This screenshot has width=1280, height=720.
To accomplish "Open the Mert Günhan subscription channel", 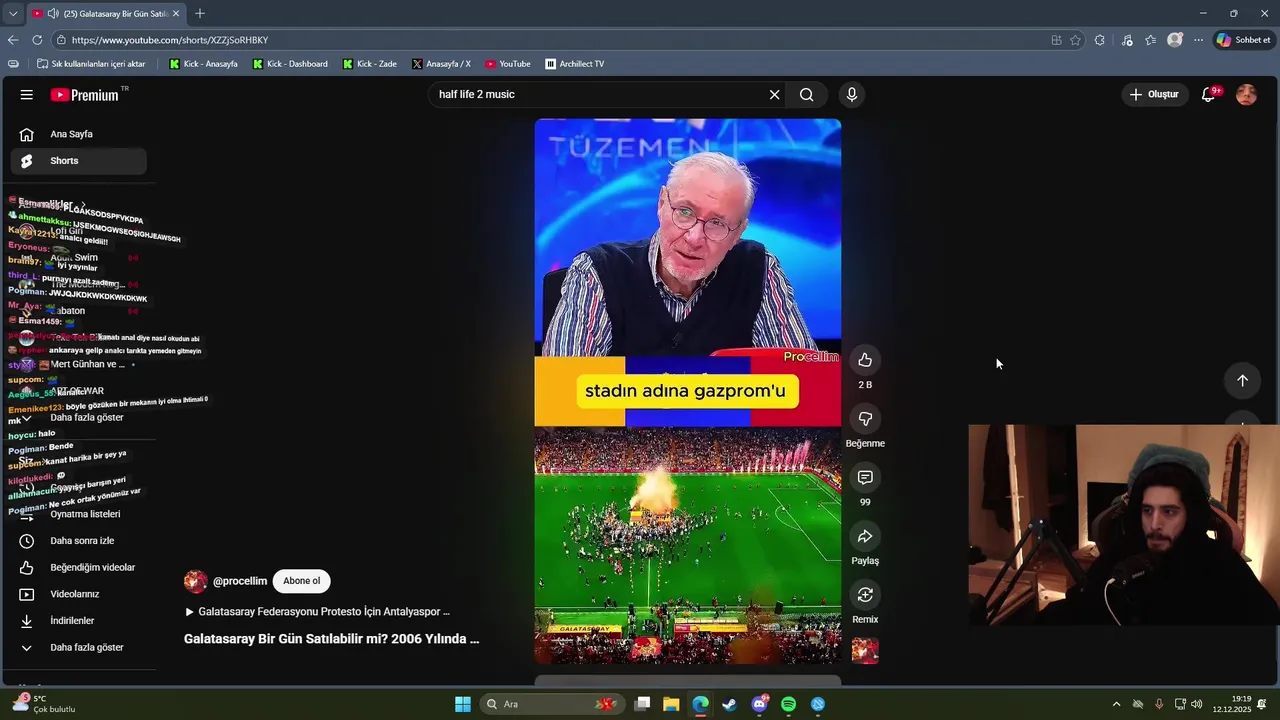I will 78,364.
